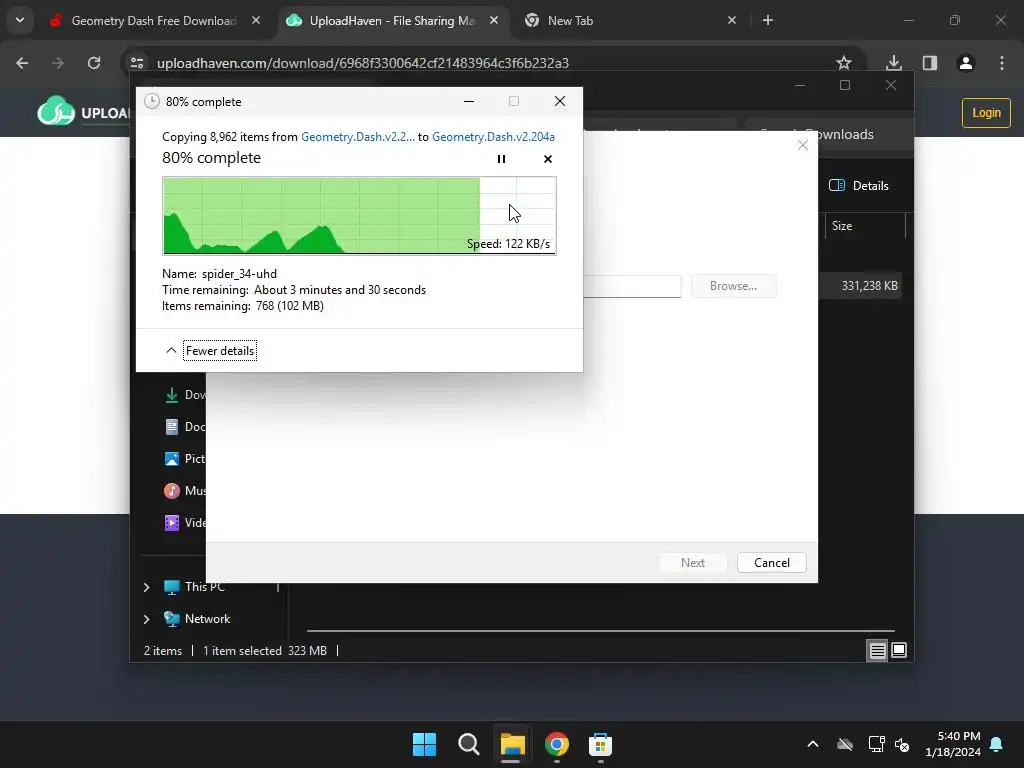Select This PC in navigation pane
This screenshot has width=1024, height=768.
click(194, 587)
